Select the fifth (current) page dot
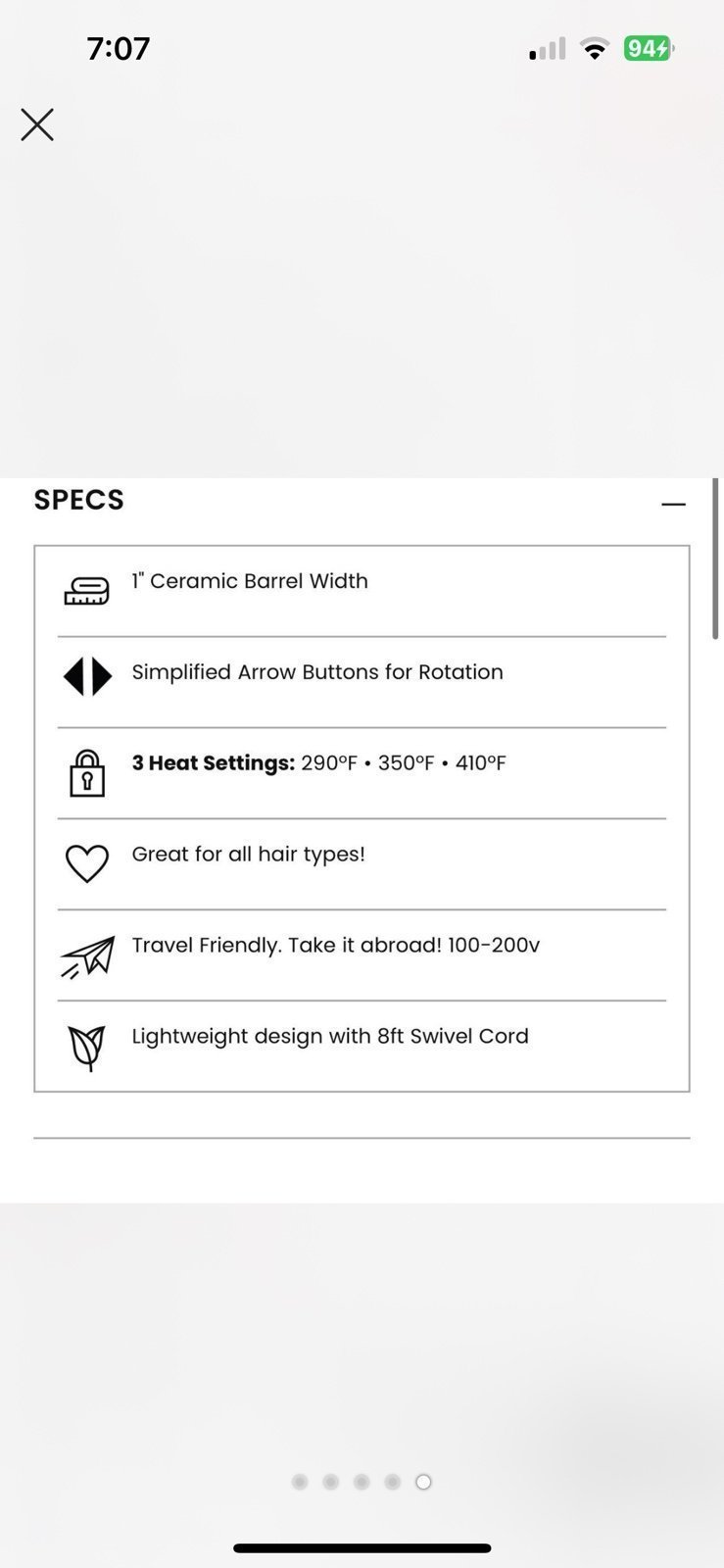 (423, 1482)
